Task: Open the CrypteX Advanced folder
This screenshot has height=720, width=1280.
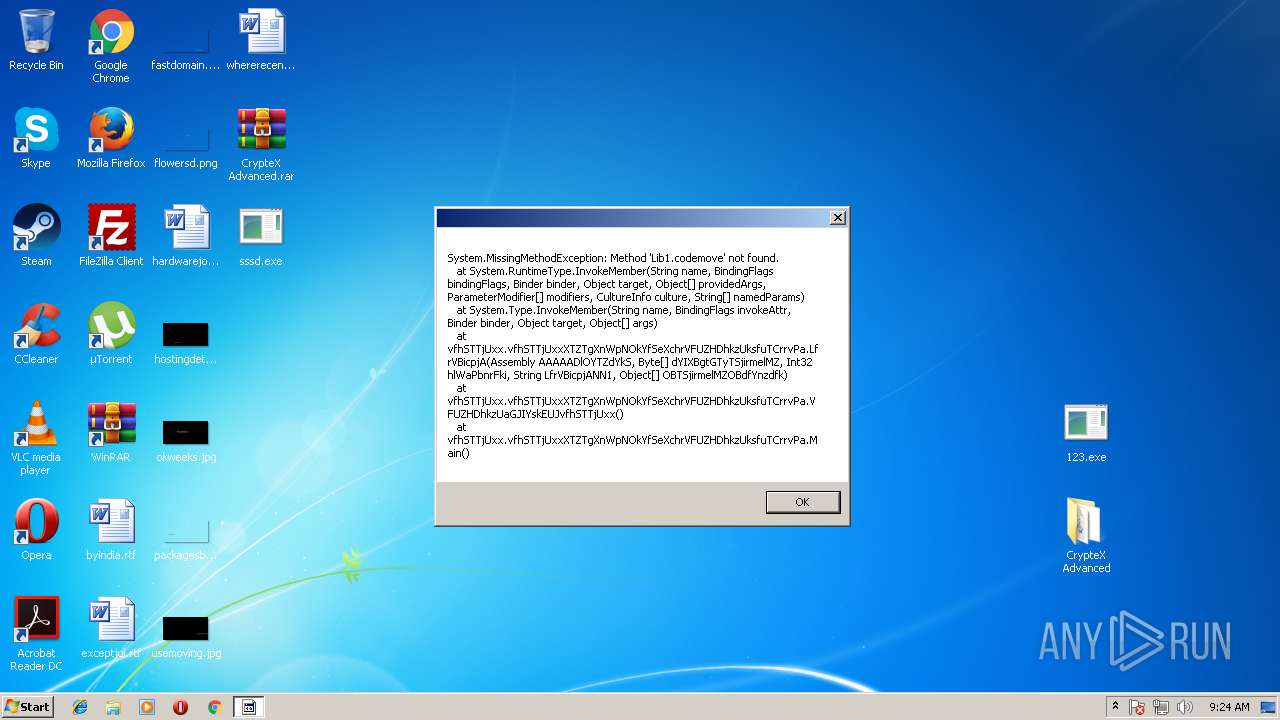Action: (x=1086, y=536)
